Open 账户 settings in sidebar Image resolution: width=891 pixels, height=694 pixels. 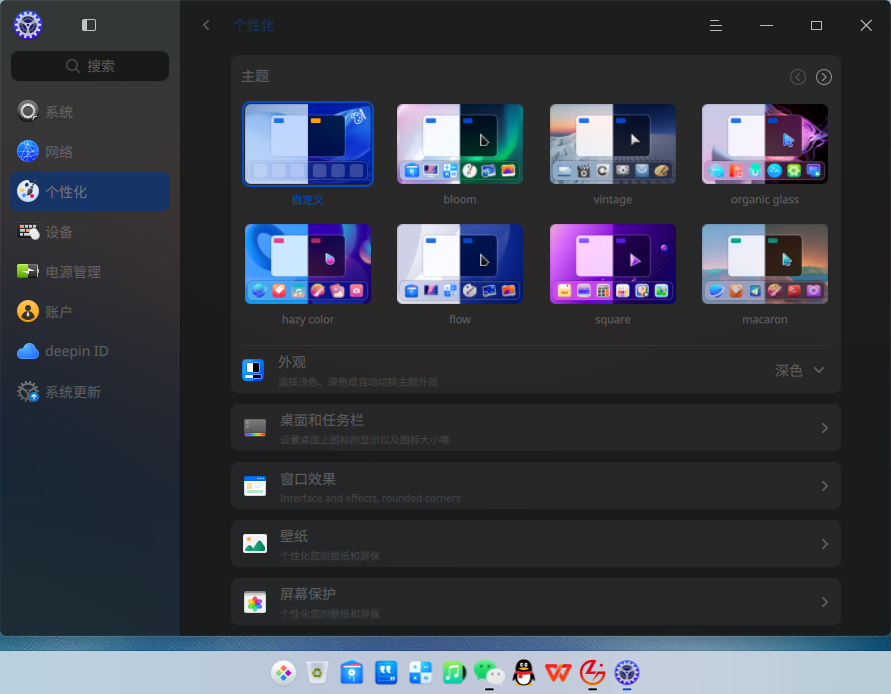pyautogui.click(x=90, y=311)
